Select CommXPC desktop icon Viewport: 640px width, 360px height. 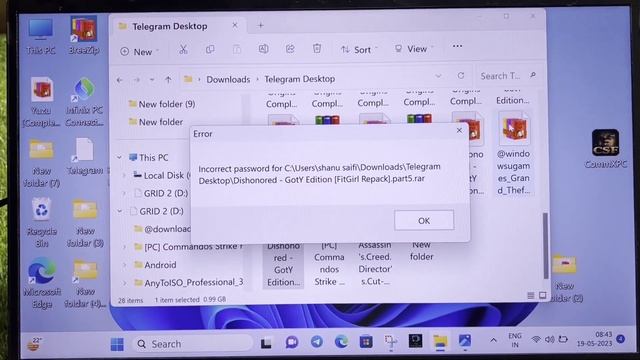click(606, 149)
